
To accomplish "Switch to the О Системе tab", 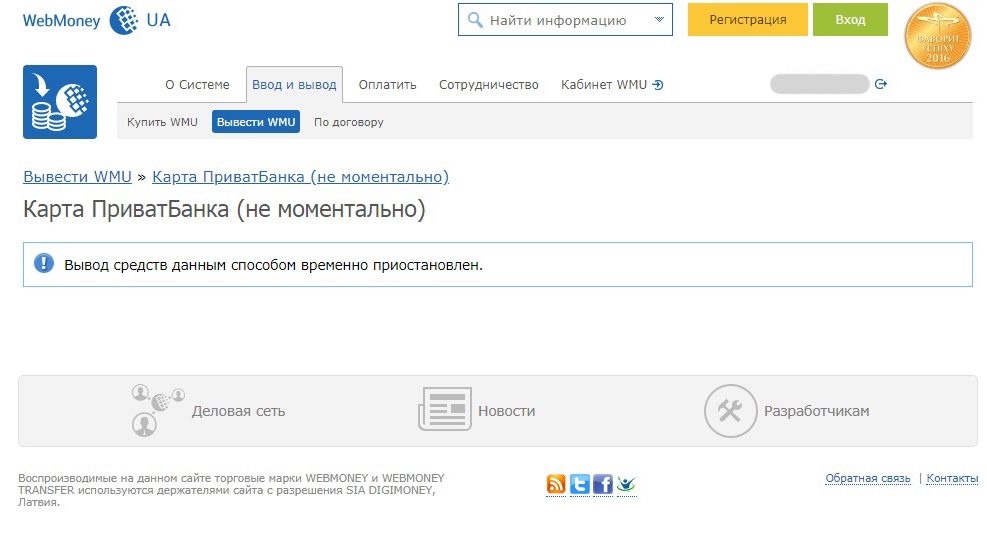I will coord(197,85).
